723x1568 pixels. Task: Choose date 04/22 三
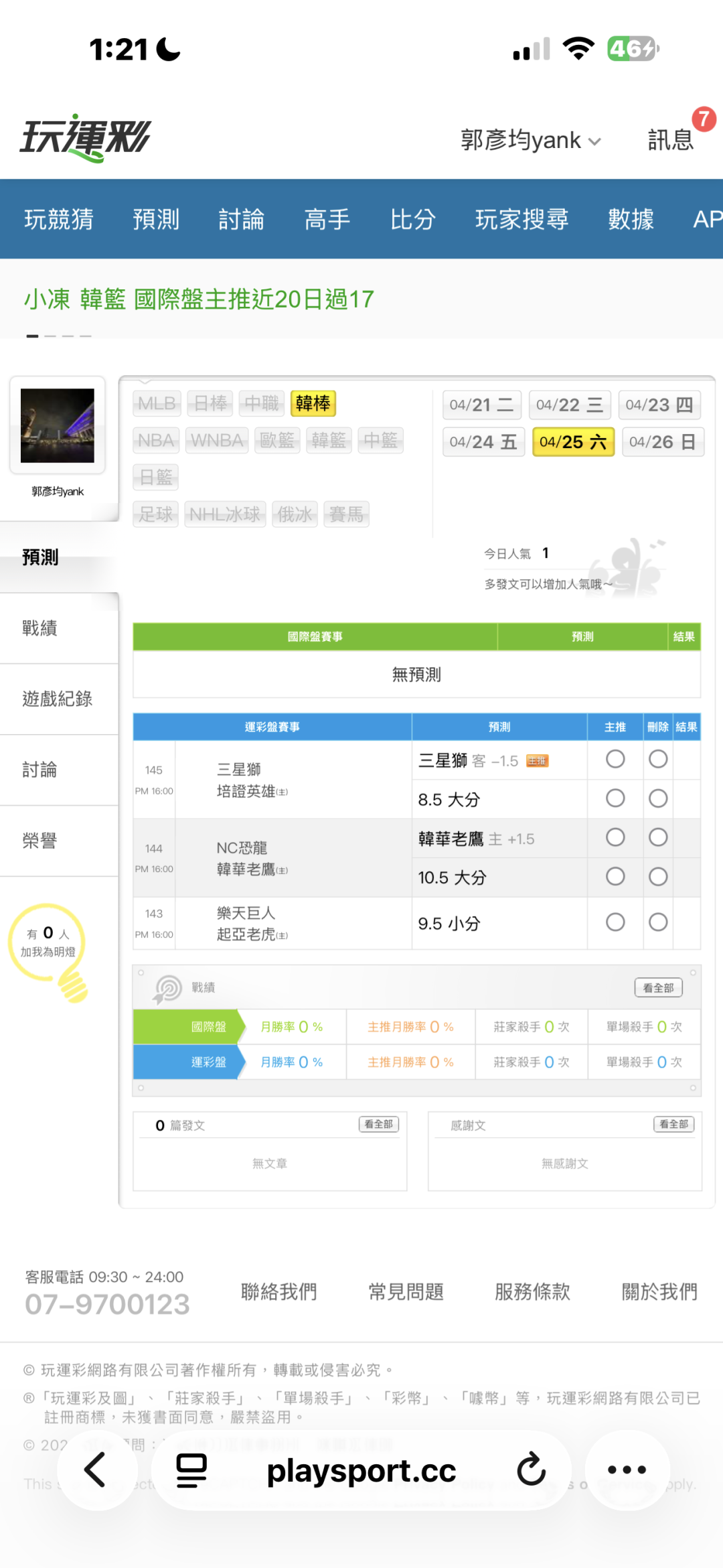pos(570,405)
